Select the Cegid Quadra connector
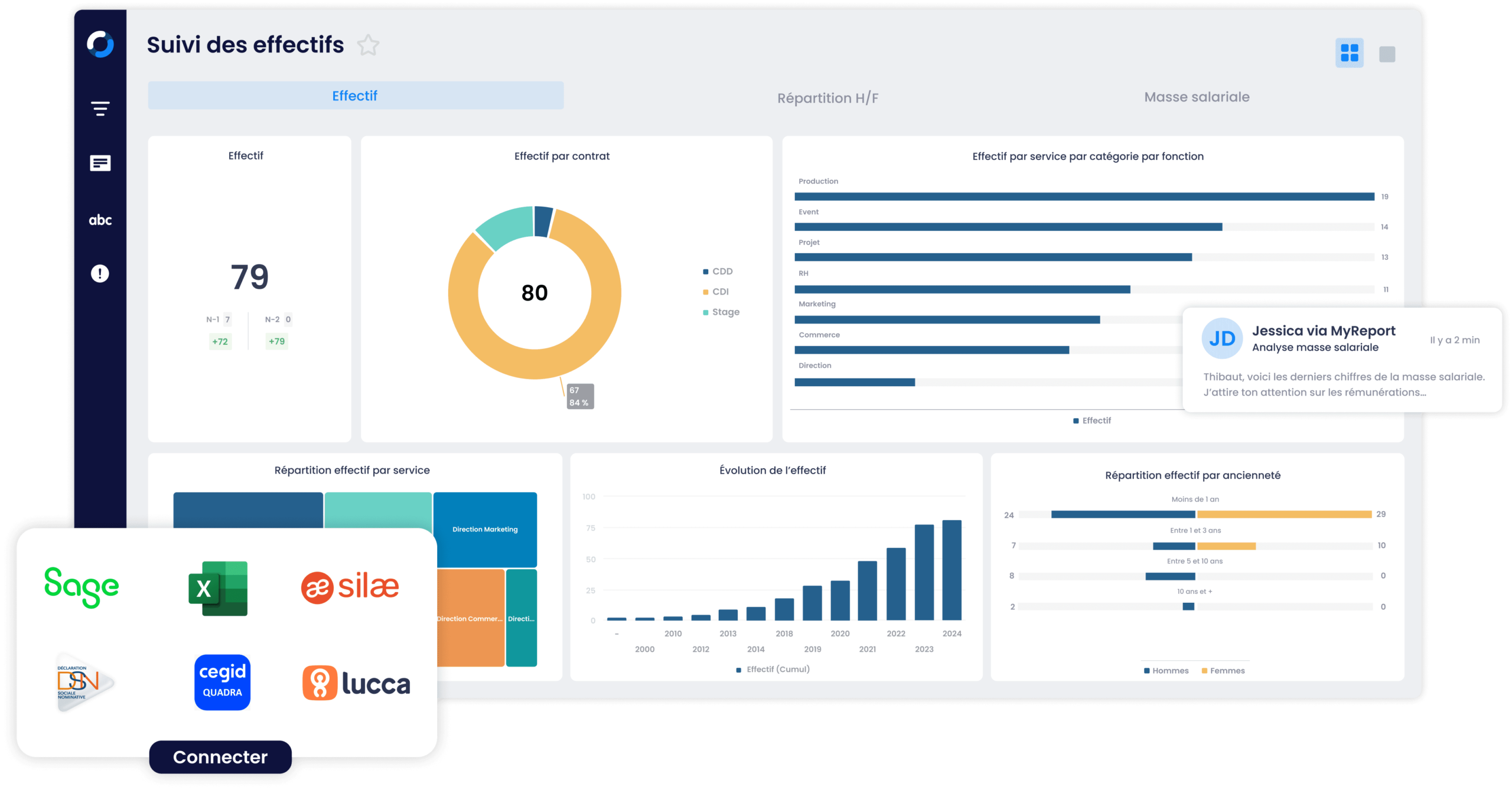The height and width of the screenshot is (790, 1512). 222,682
